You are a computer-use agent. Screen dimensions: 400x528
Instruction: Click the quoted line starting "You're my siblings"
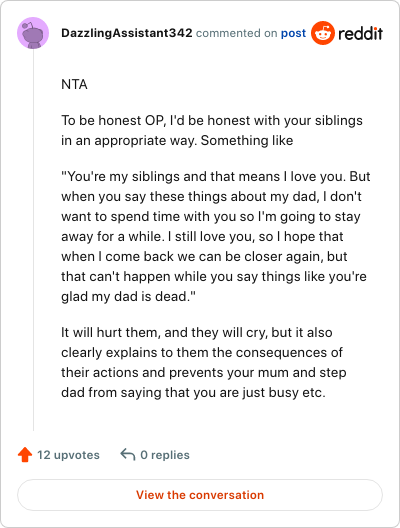pos(216,176)
